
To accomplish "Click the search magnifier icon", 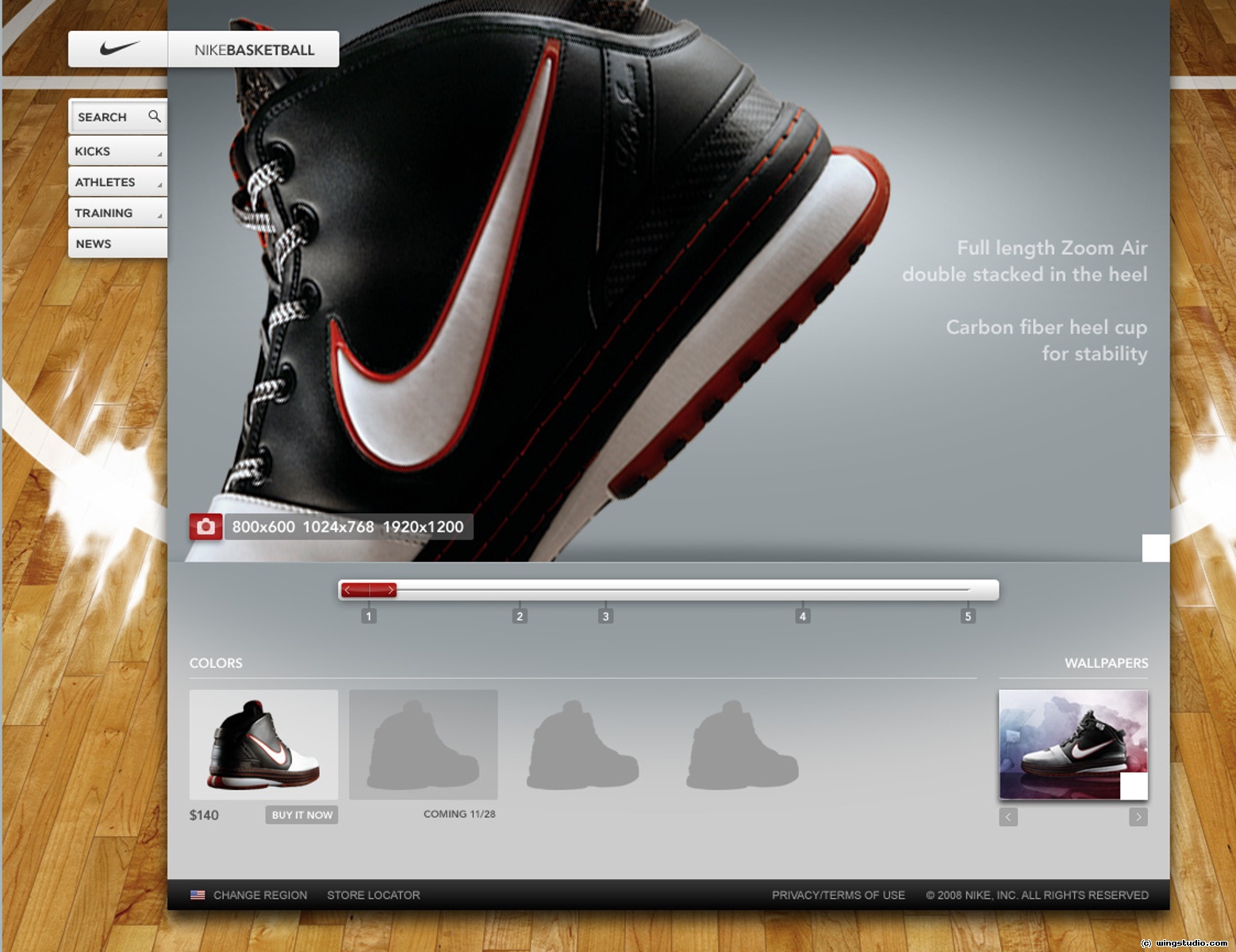I will (x=155, y=117).
